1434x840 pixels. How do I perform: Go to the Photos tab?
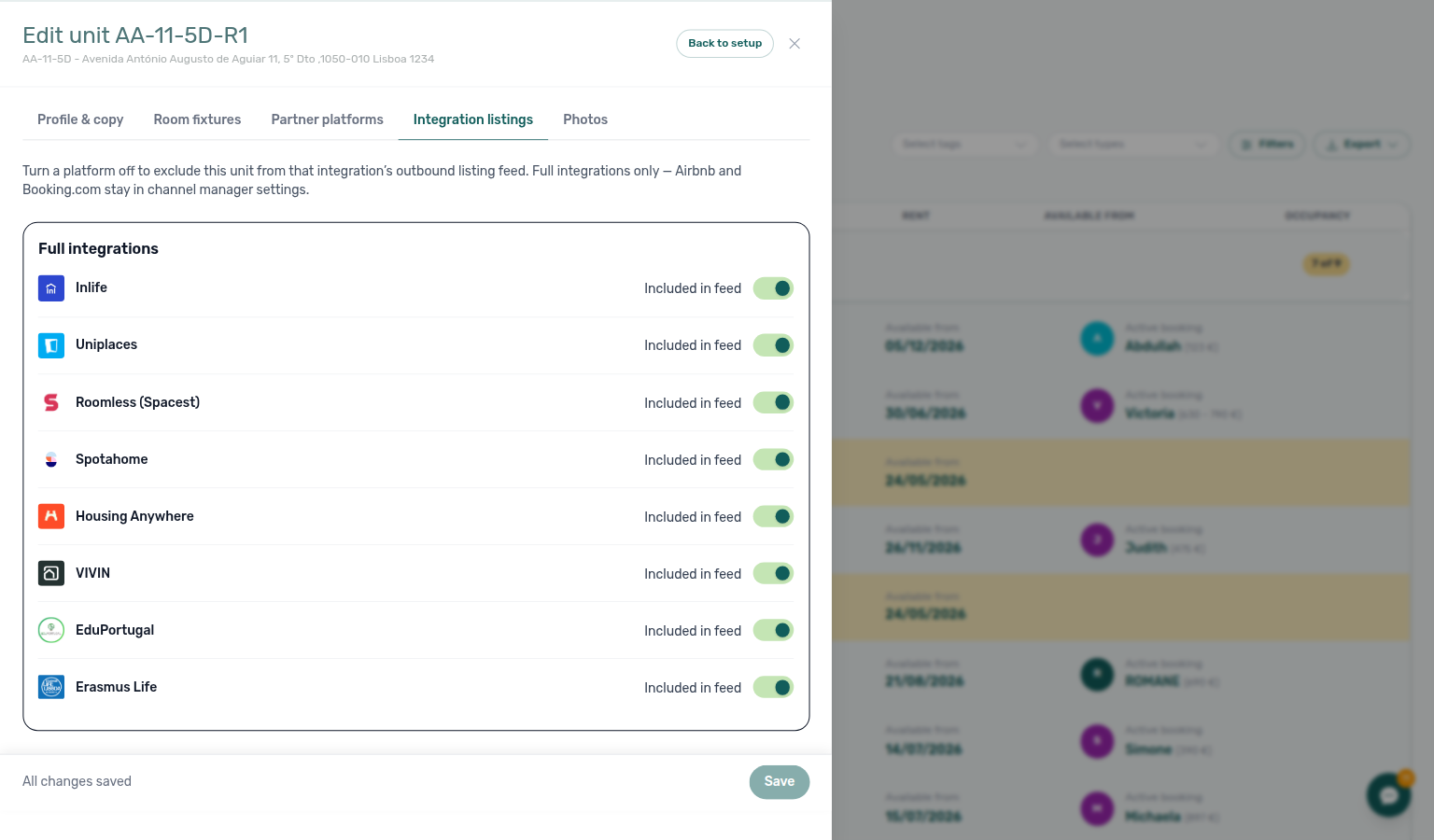tap(585, 119)
